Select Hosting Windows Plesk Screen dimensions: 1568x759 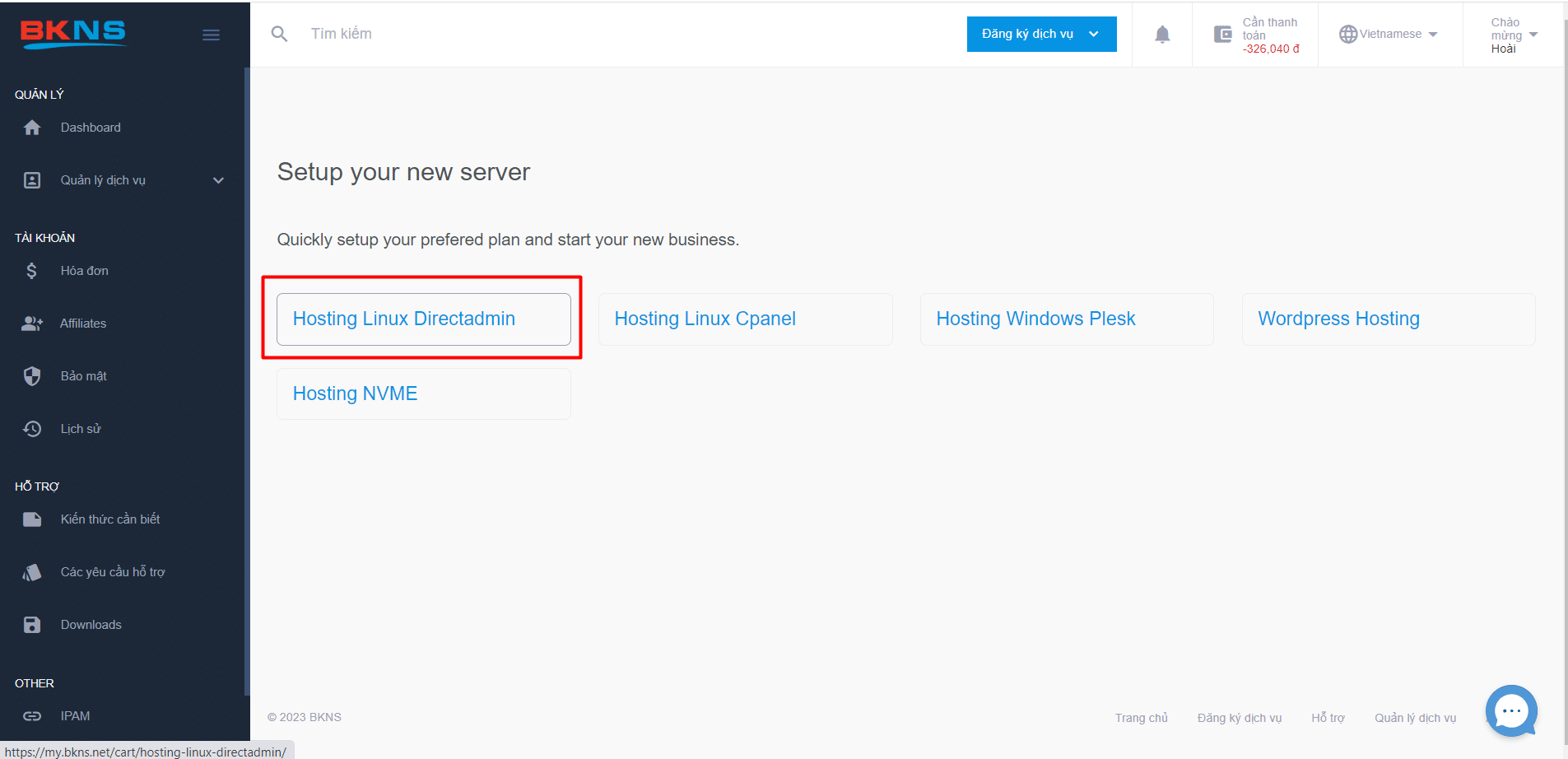click(1067, 319)
